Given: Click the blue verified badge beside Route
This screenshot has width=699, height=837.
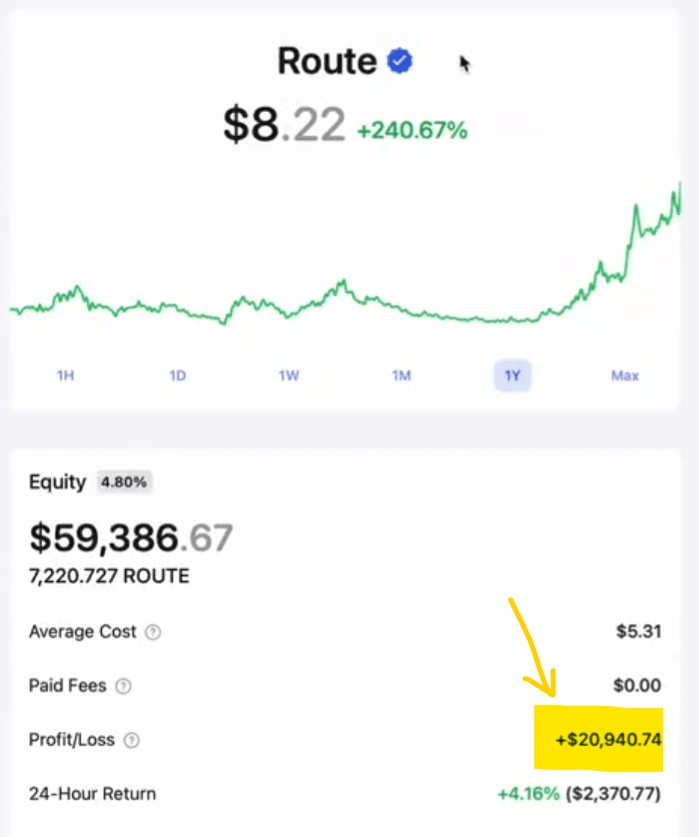Looking at the screenshot, I should tap(400, 62).
